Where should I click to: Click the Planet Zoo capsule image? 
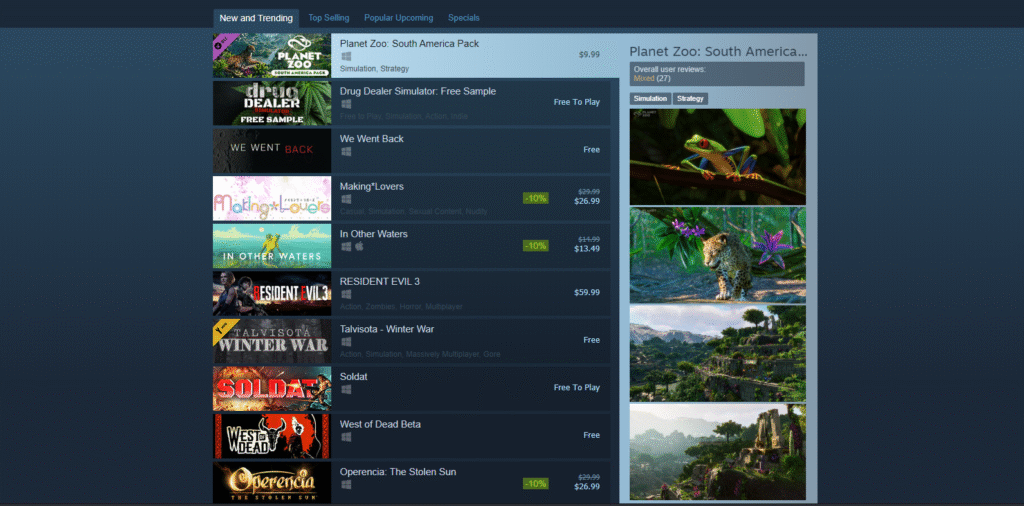(272, 55)
